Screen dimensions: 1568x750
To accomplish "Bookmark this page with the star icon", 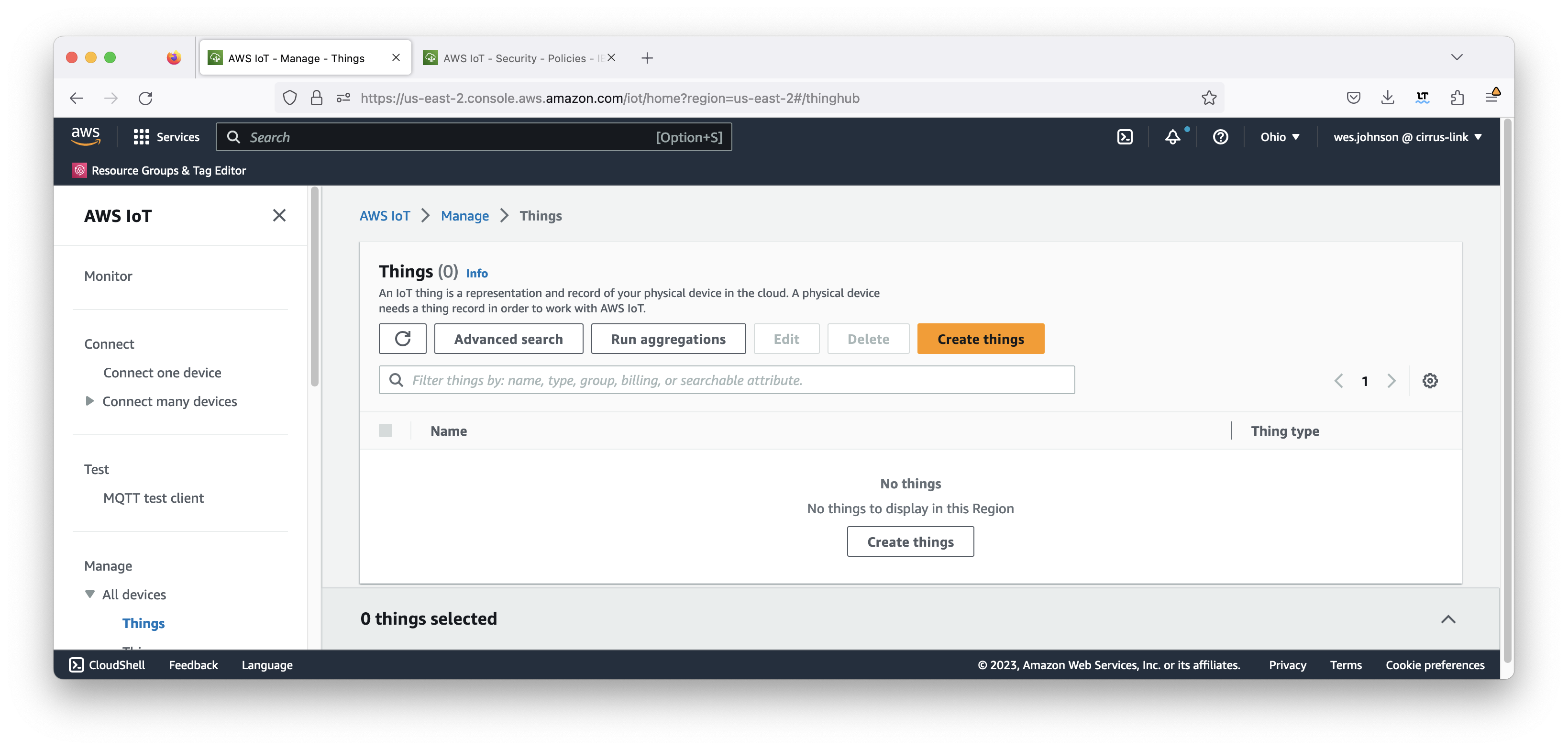I will point(1209,98).
